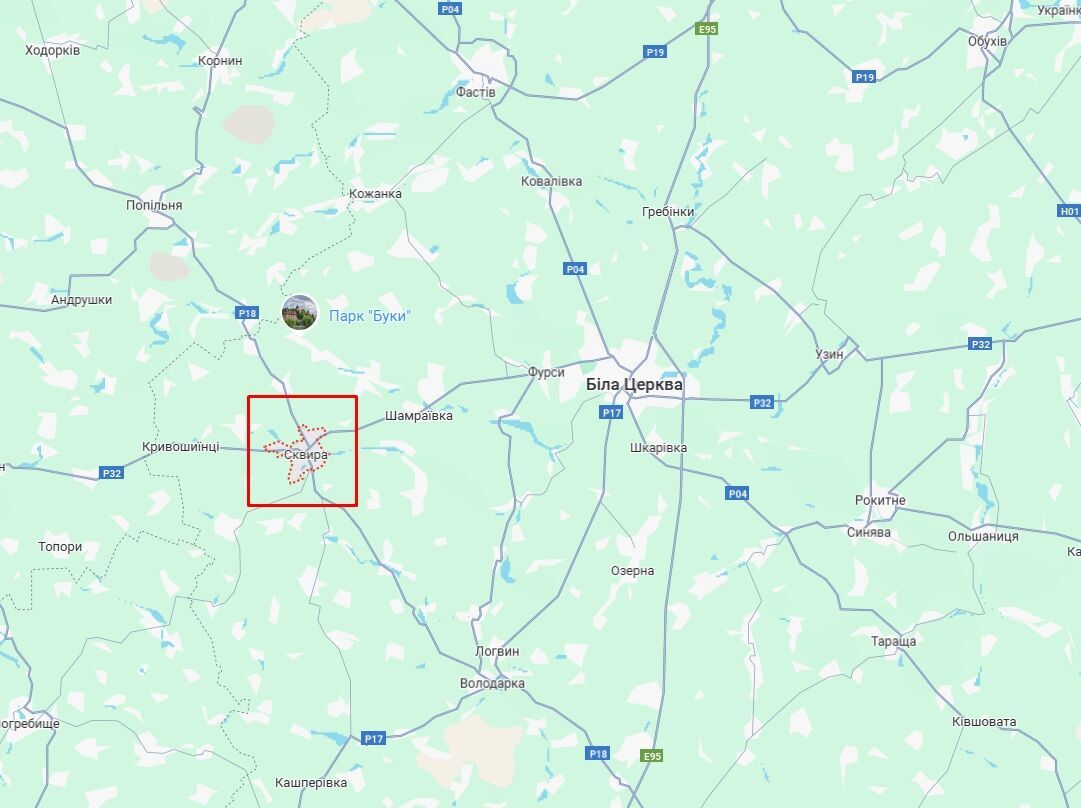Click the P18 road shield near Андрушки
This screenshot has height=808, width=1081.
247,314
